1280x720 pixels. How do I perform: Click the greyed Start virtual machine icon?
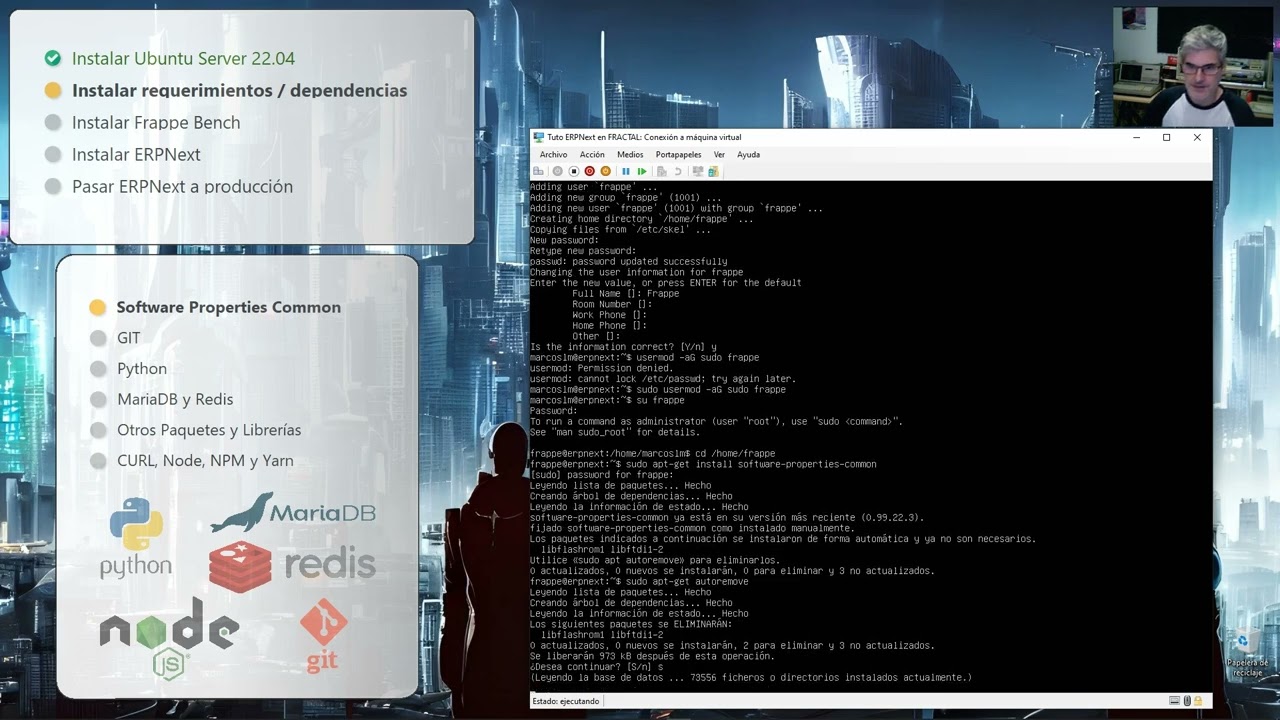tap(557, 171)
